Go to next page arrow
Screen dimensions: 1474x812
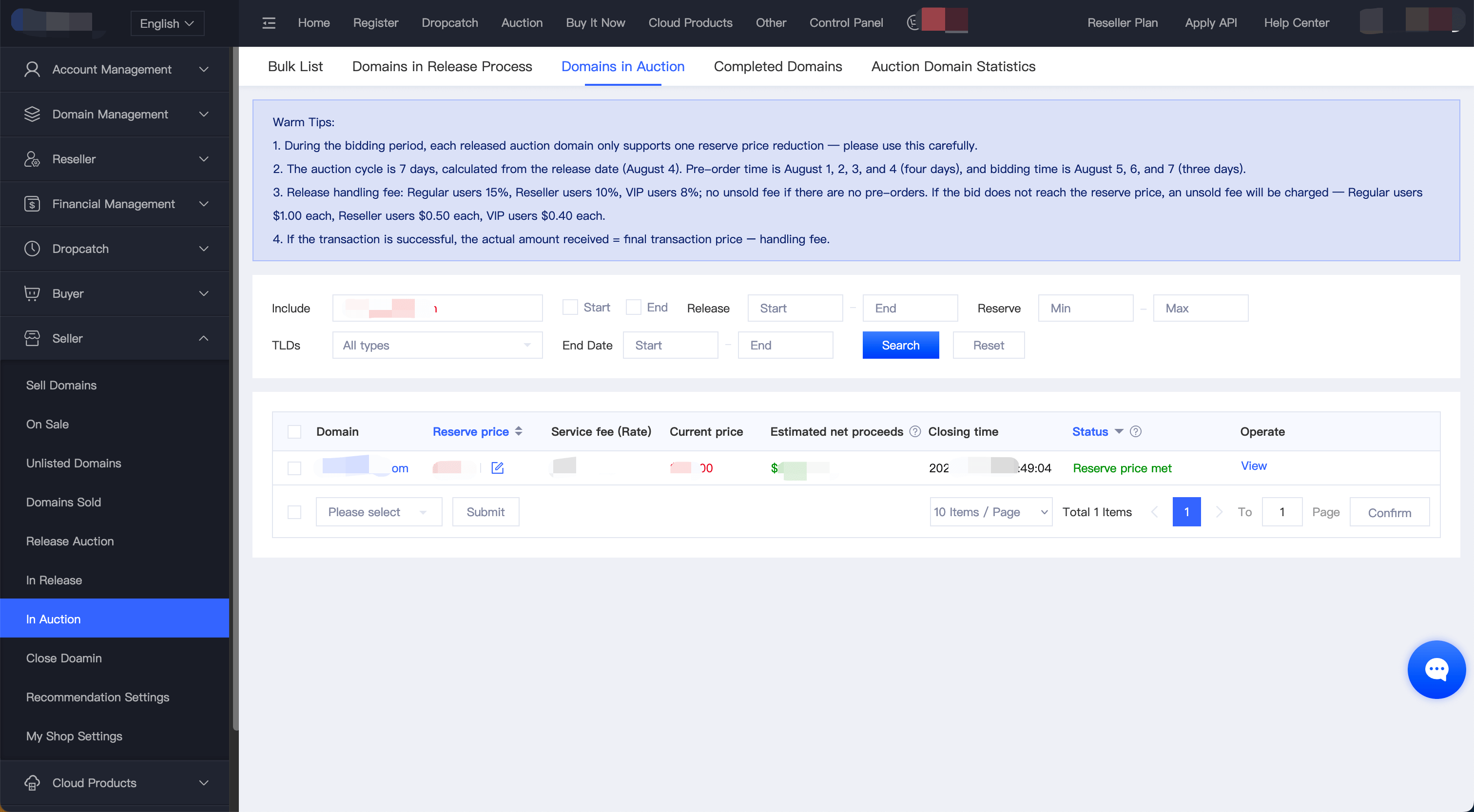[1219, 512]
